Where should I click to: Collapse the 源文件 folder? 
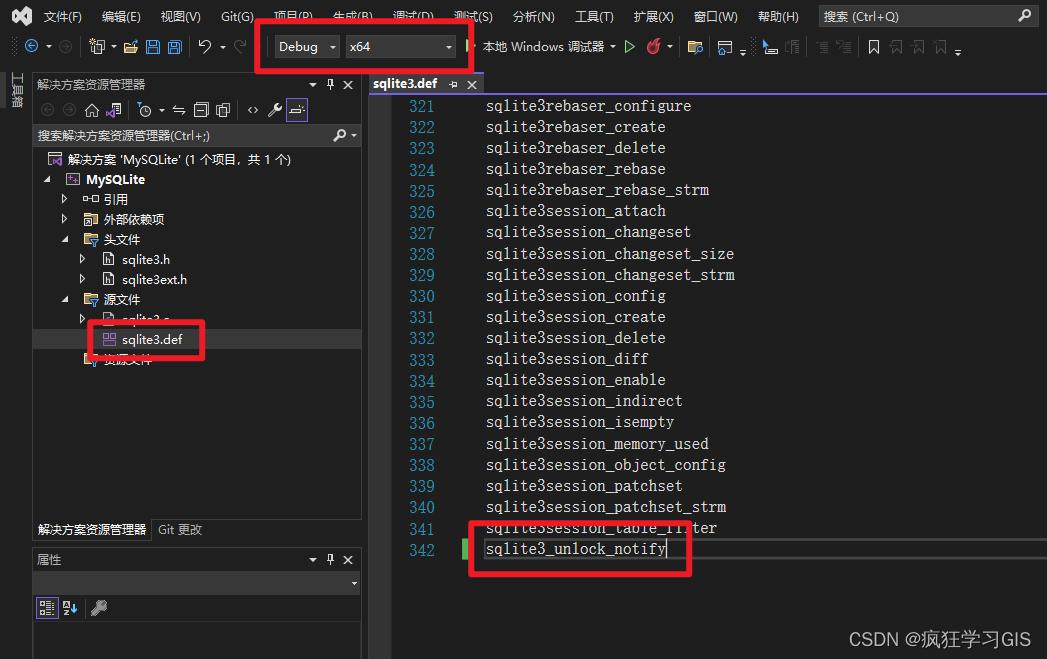(x=65, y=300)
